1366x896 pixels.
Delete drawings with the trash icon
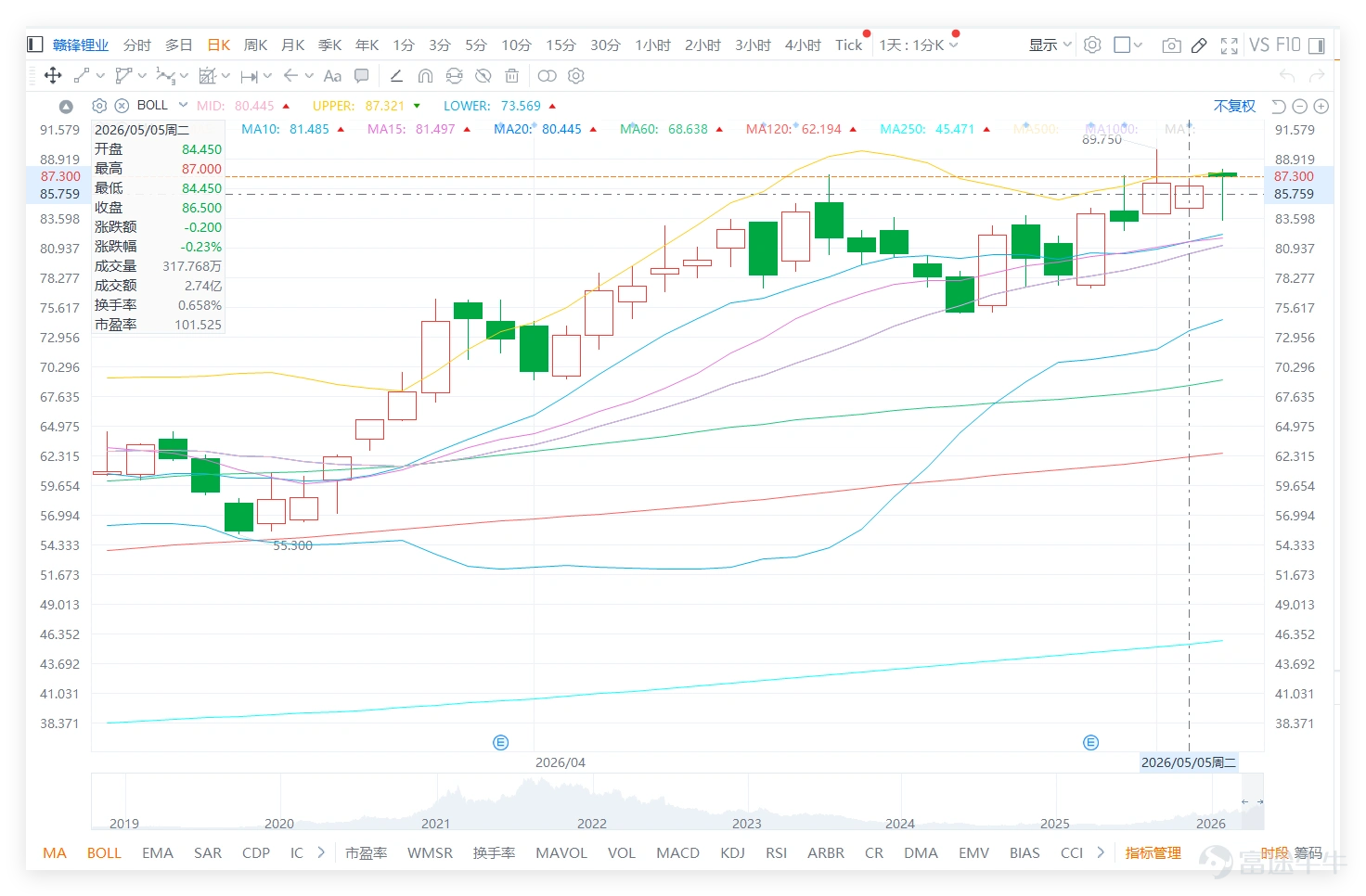coord(511,76)
